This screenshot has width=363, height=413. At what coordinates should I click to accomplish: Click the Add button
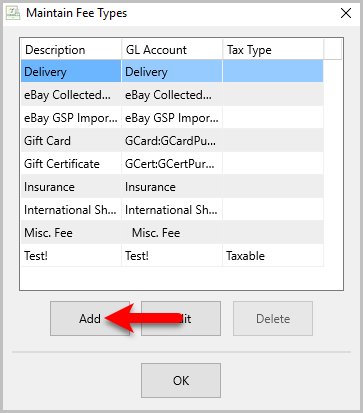tap(90, 318)
